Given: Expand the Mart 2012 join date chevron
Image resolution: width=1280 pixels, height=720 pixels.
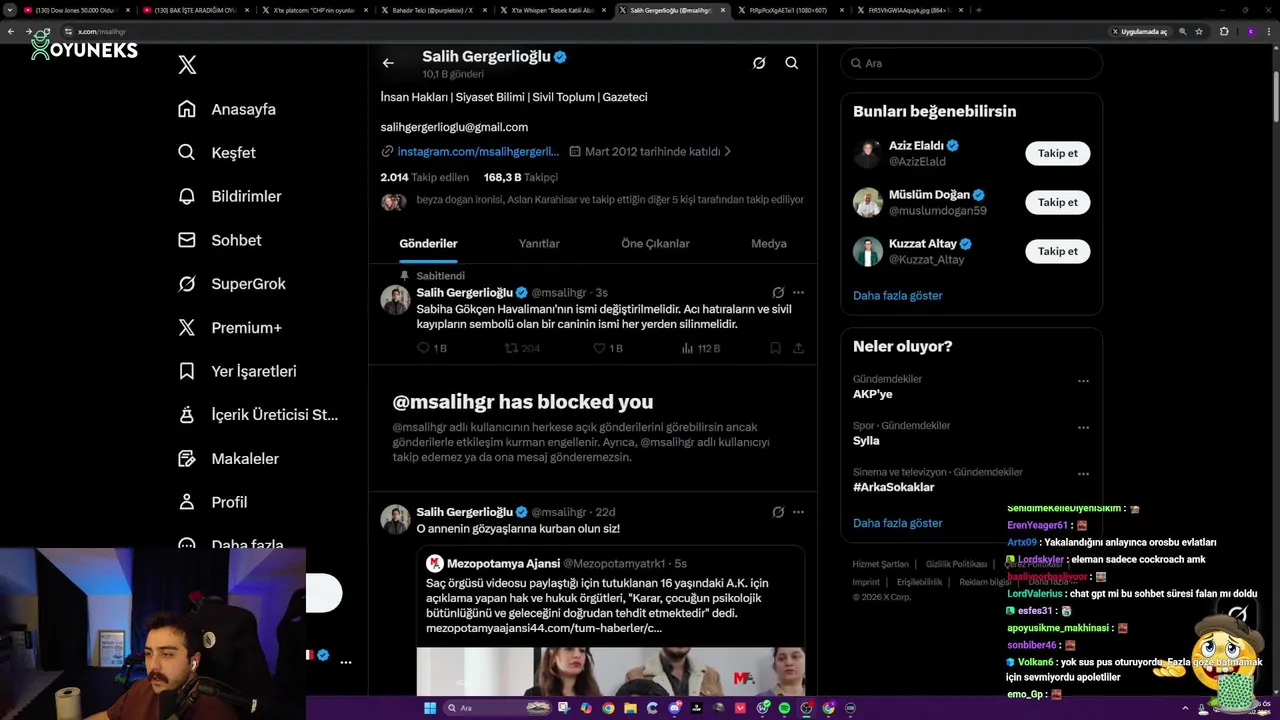Looking at the screenshot, I should (727, 152).
